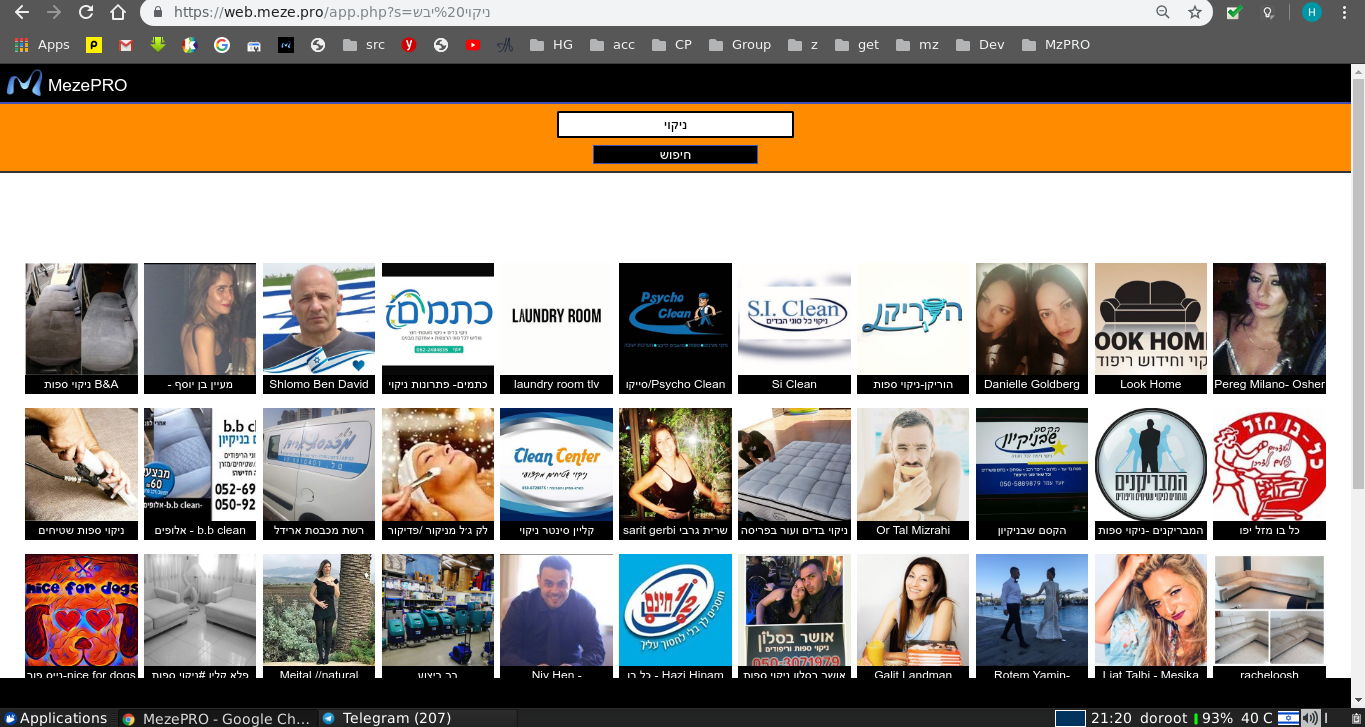Bookmark this page with the star
Viewport: 1365px width, 727px height.
(1195, 12)
